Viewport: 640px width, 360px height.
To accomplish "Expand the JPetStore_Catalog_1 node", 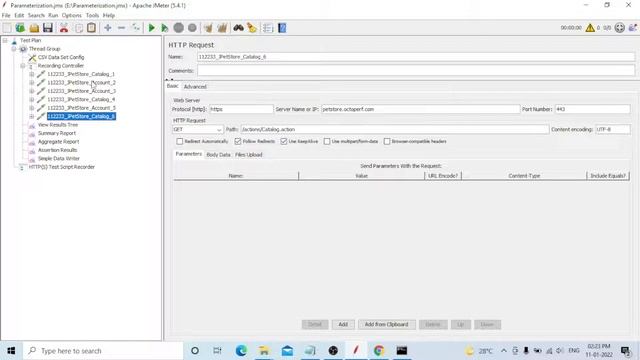I will point(32,74).
